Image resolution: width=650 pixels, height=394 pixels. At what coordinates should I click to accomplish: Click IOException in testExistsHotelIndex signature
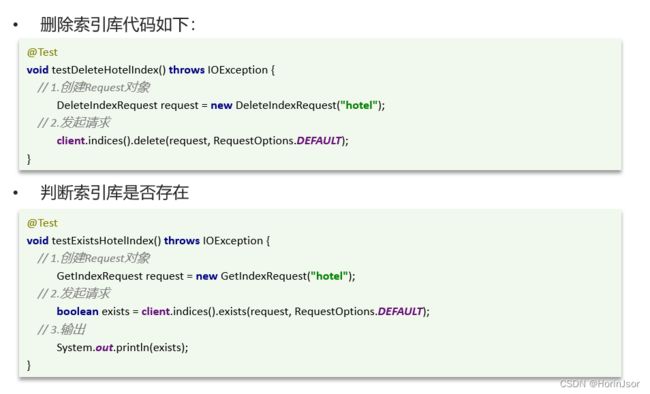point(233,241)
